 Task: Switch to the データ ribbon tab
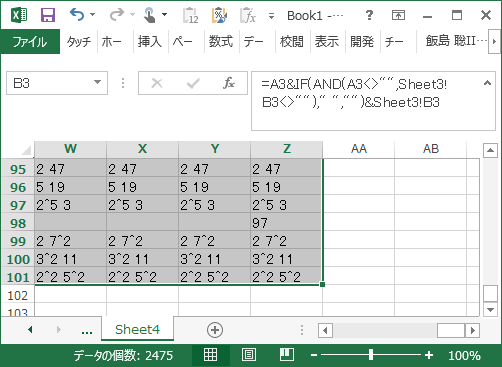coord(254,42)
